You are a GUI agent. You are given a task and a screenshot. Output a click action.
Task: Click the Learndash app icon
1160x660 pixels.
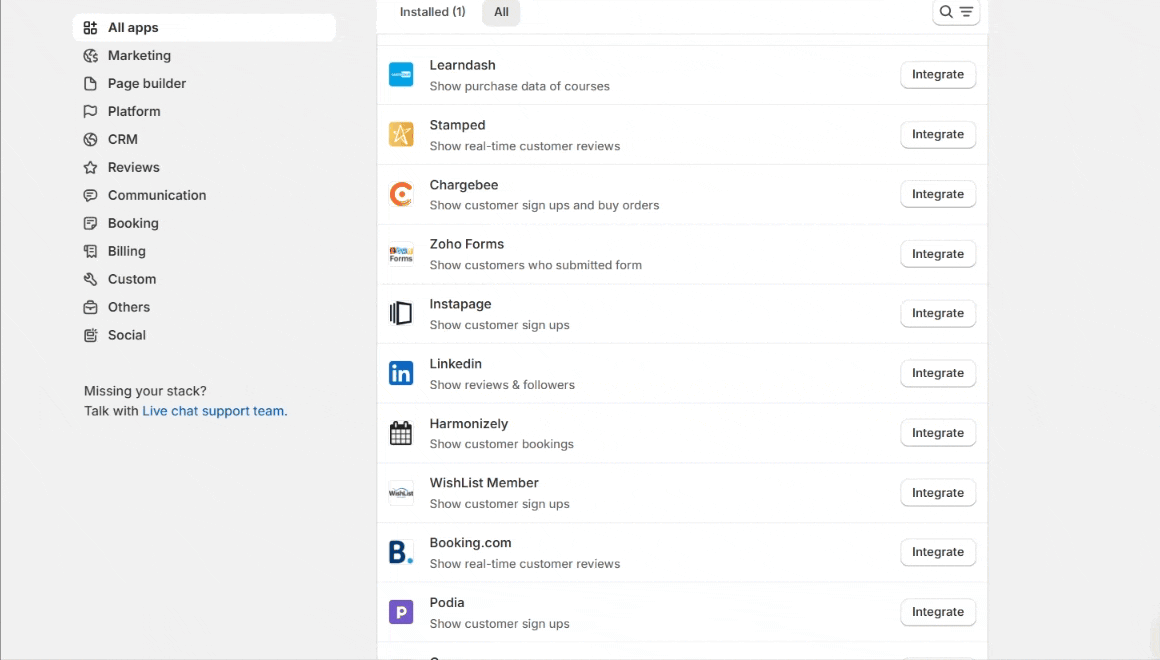pyautogui.click(x=401, y=75)
